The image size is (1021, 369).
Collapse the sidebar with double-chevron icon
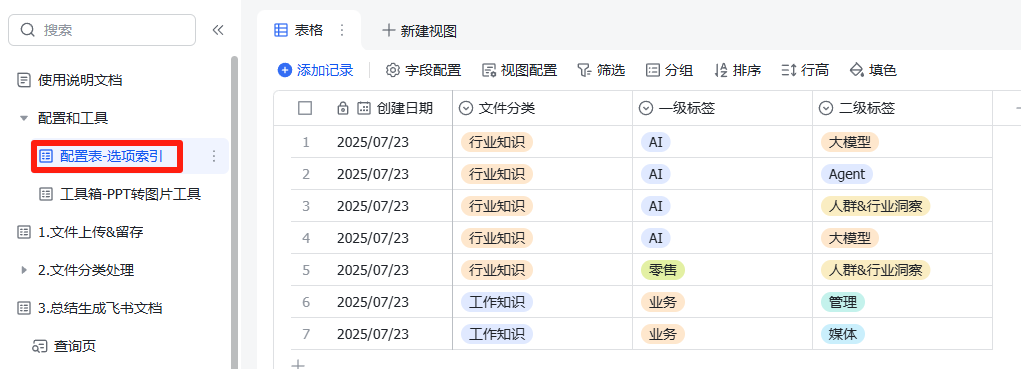pyautogui.click(x=218, y=30)
